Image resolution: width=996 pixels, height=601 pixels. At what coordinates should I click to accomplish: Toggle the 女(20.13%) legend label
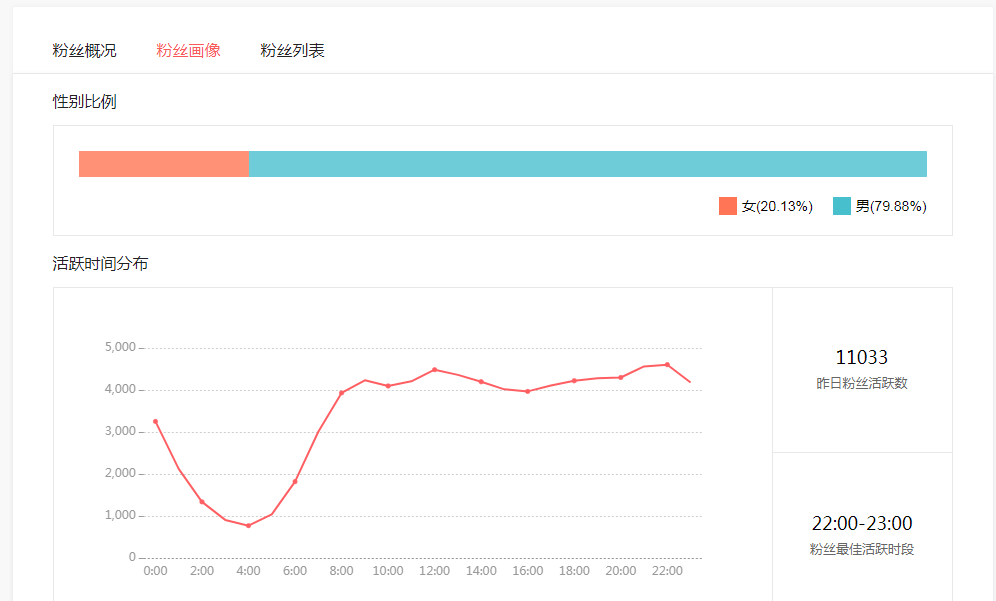[777, 206]
